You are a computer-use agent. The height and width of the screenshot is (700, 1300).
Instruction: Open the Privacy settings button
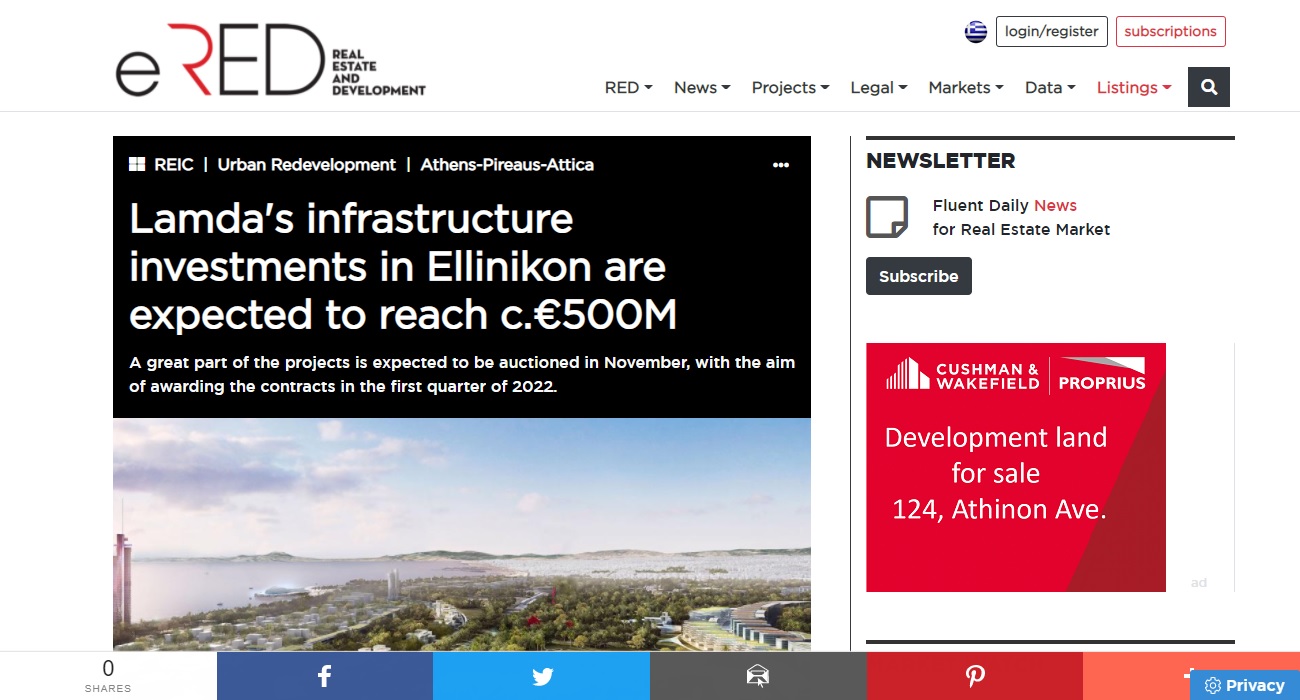pos(1245,685)
